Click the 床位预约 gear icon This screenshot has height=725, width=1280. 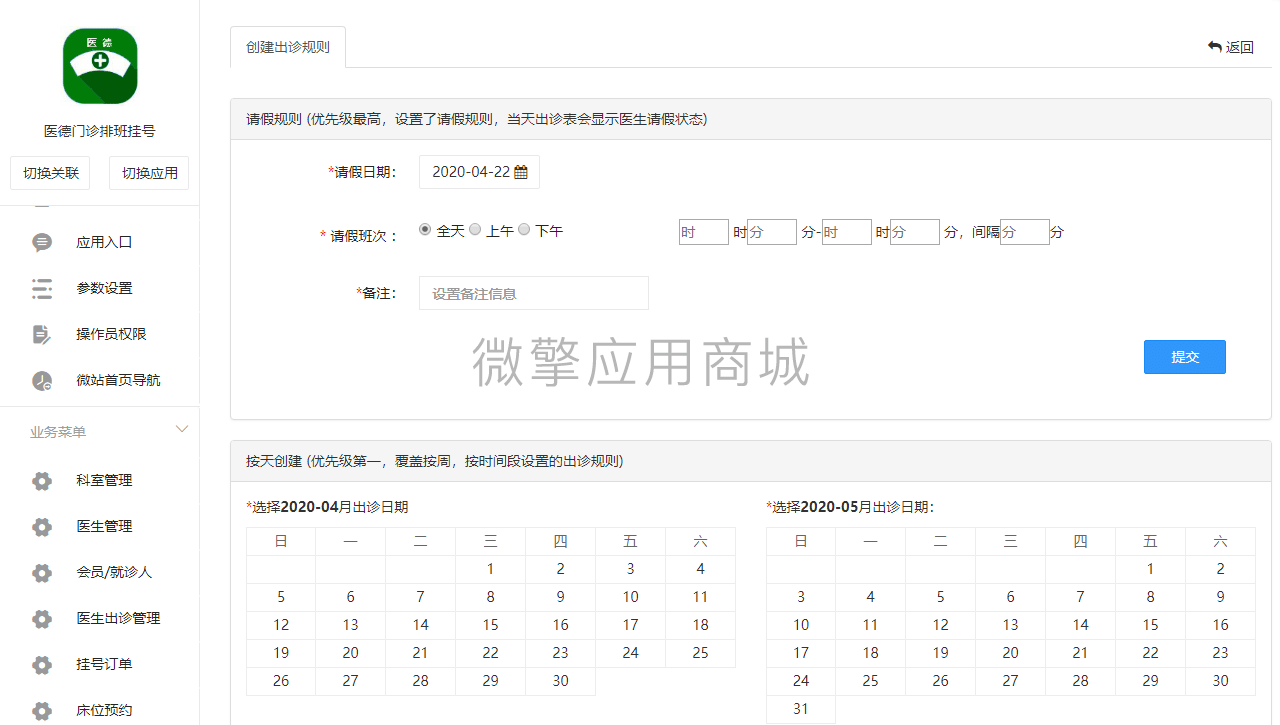click(42, 711)
